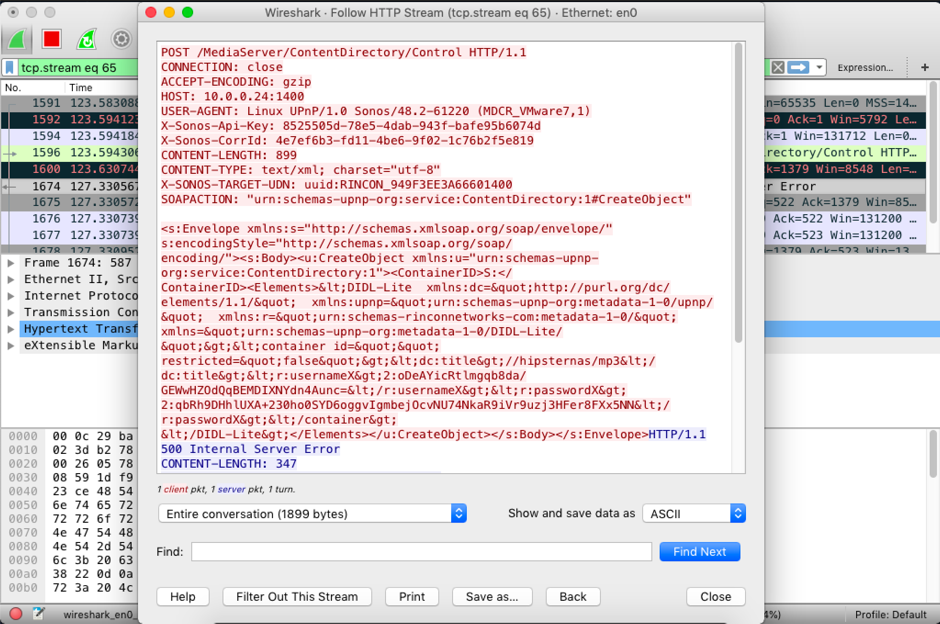
Task: Clear the display filter with the X button
Action: click(778, 68)
